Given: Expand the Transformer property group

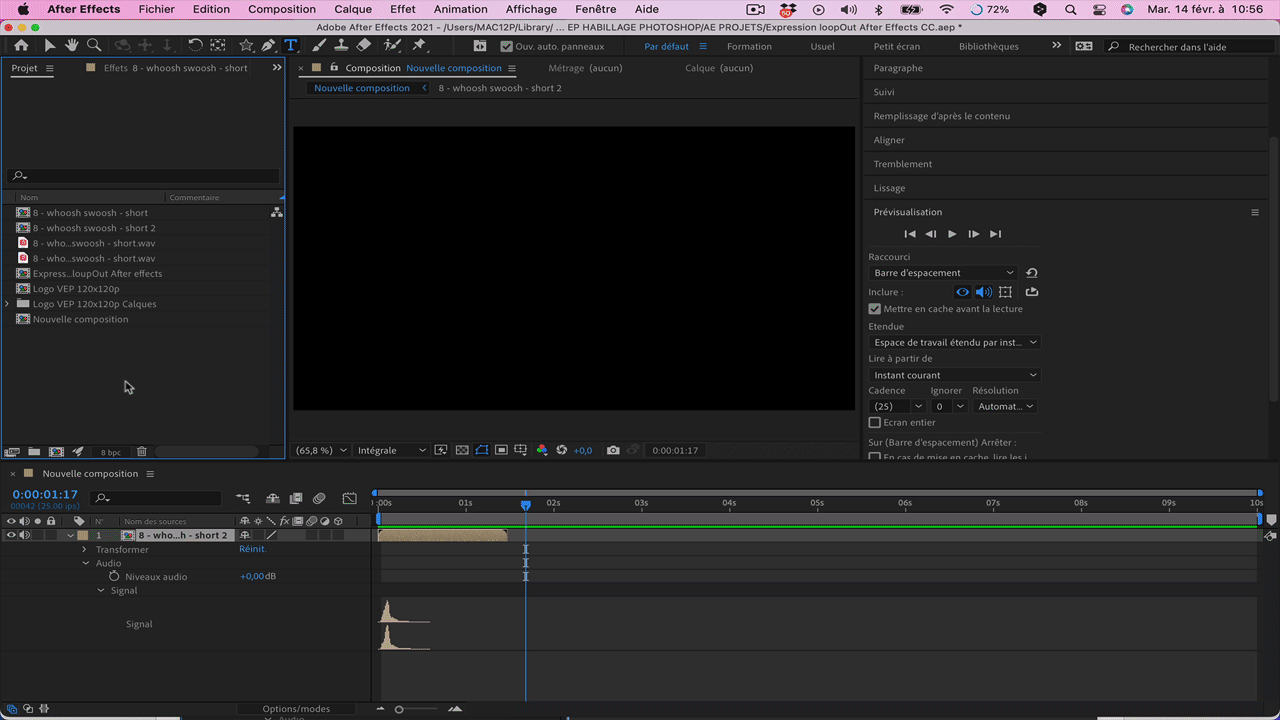Looking at the screenshot, I should coord(85,550).
